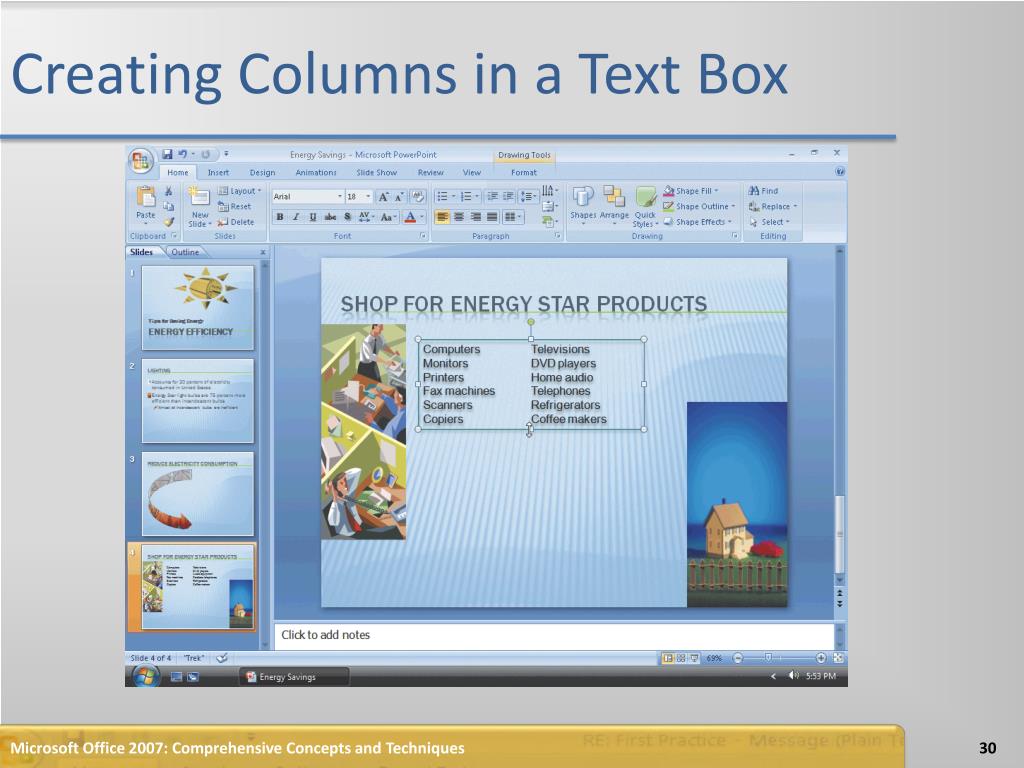1024x768 pixels.
Task: Open the Slide Show ribbon tab
Action: pos(377,172)
